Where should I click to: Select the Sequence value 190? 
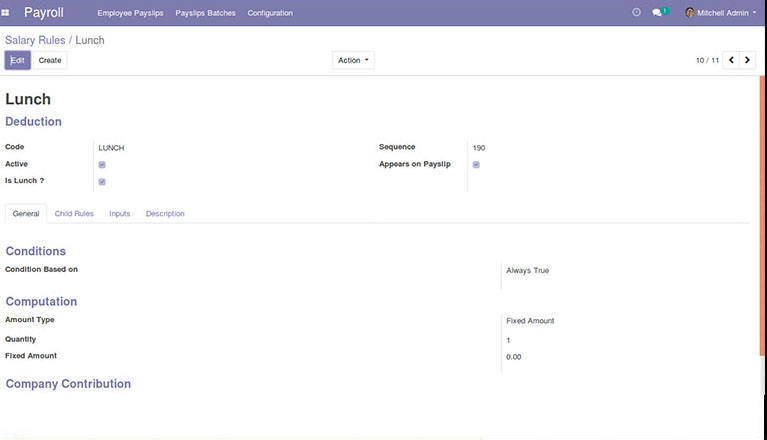[479, 148]
